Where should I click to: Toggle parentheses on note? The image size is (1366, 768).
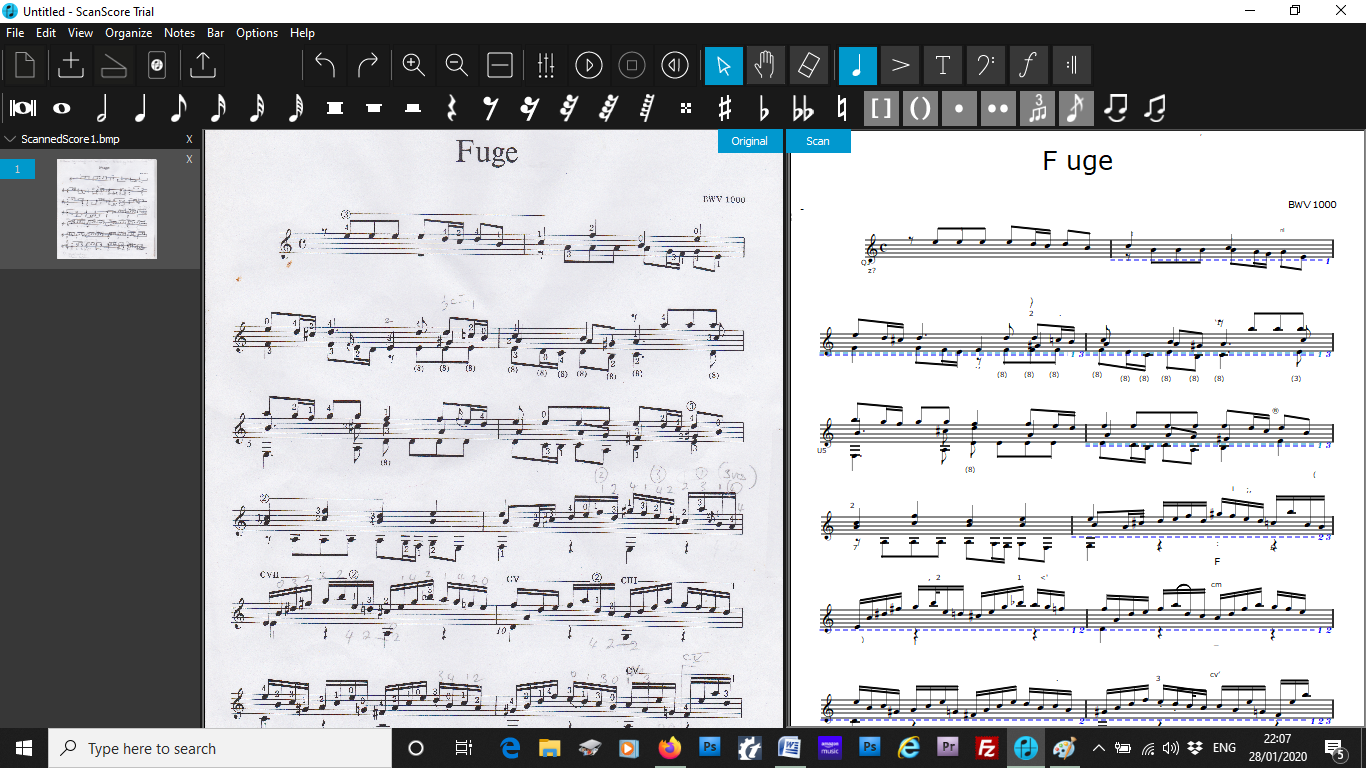click(x=920, y=108)
